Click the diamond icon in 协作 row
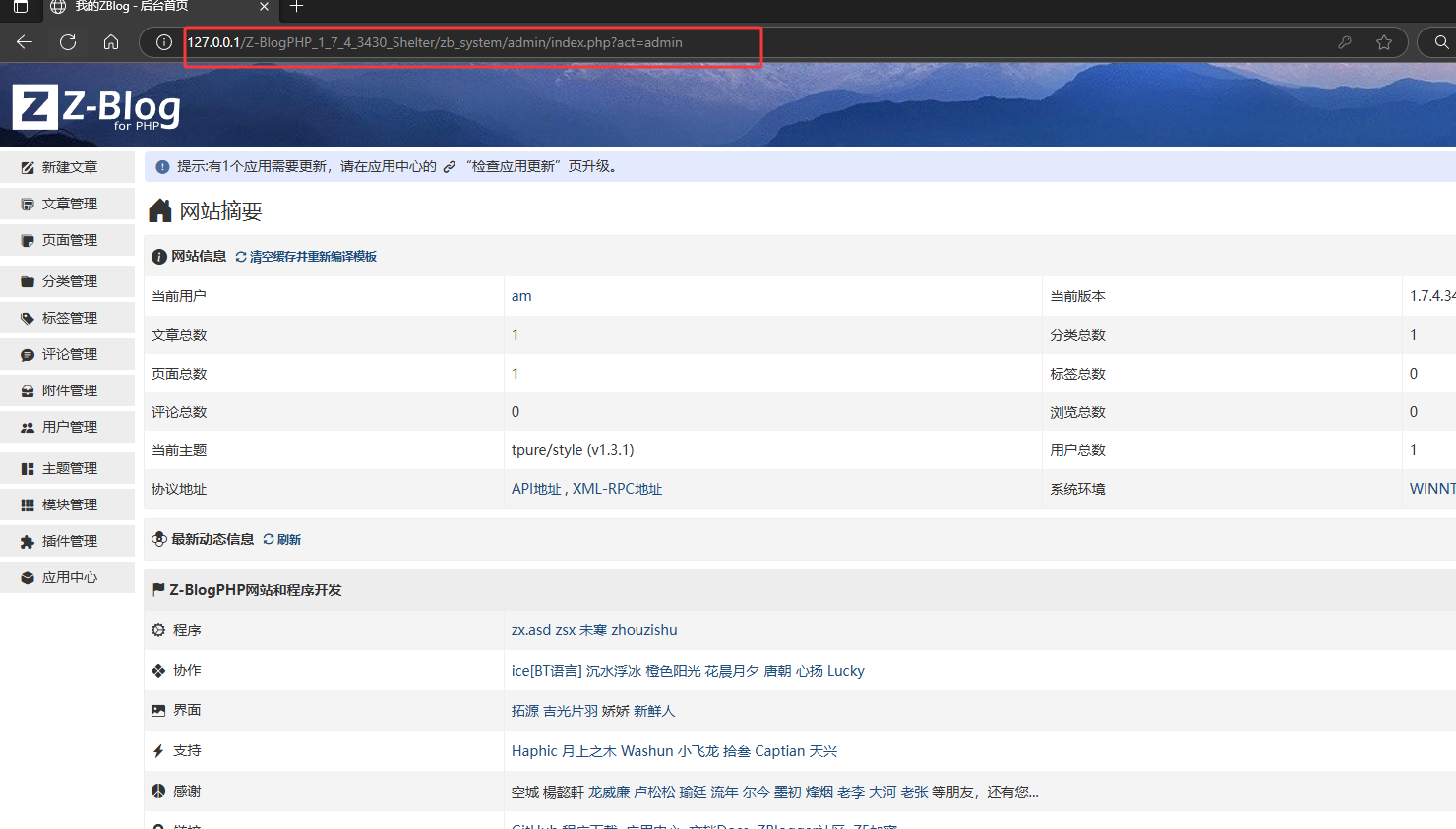Viewport: 1456px width, 829px height. click(158, 671)
